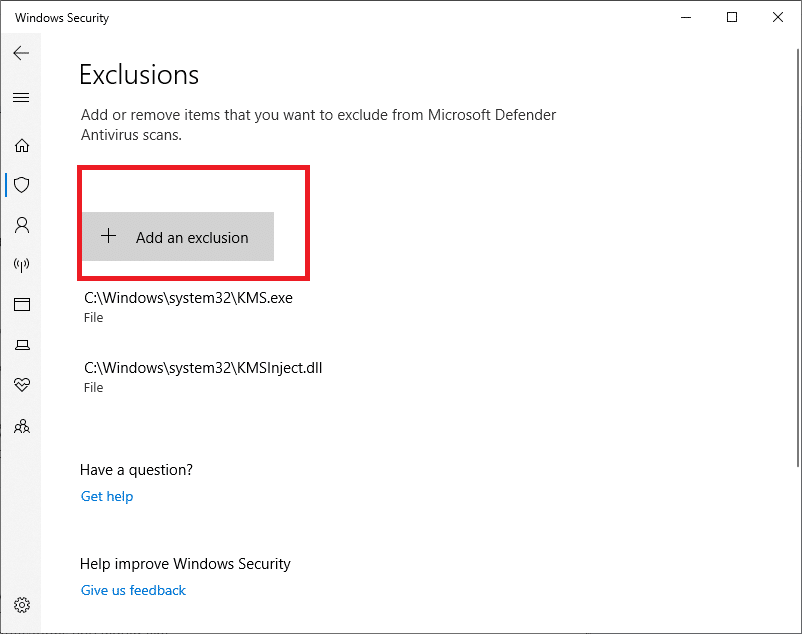Viewport: 802px width, 634px height.
Task: Click the Windows Security title bar text
Action: (62, 18)
